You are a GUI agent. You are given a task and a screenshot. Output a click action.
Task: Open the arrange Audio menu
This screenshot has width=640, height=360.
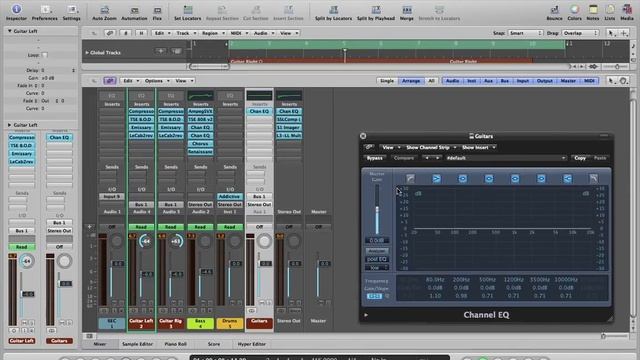(x=264, y=33)
